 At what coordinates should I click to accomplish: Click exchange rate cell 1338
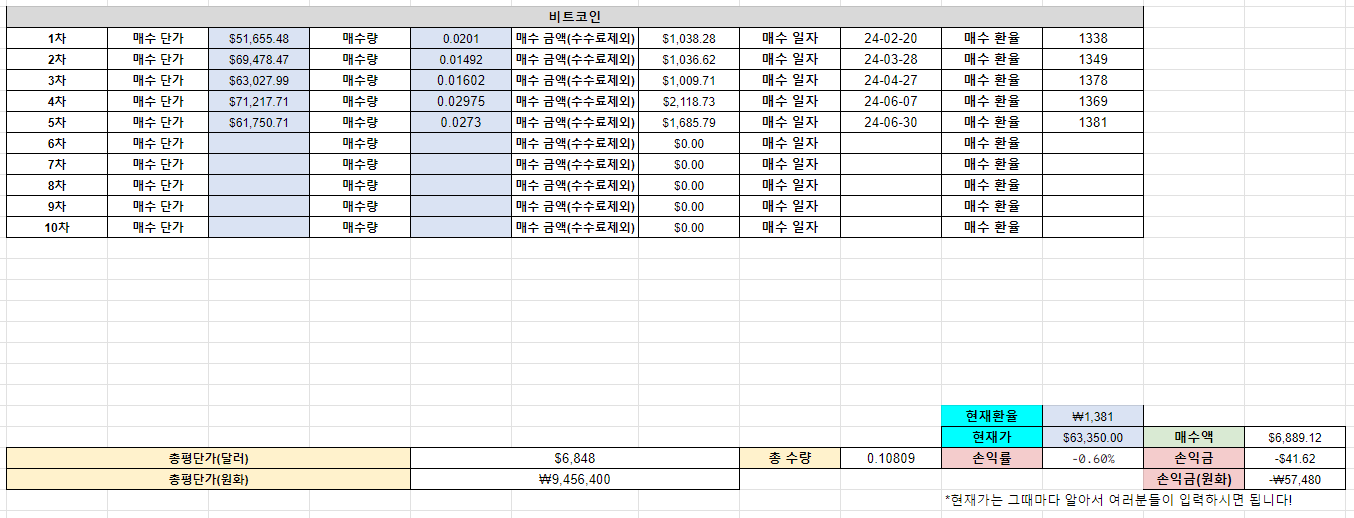point(1093,38)
